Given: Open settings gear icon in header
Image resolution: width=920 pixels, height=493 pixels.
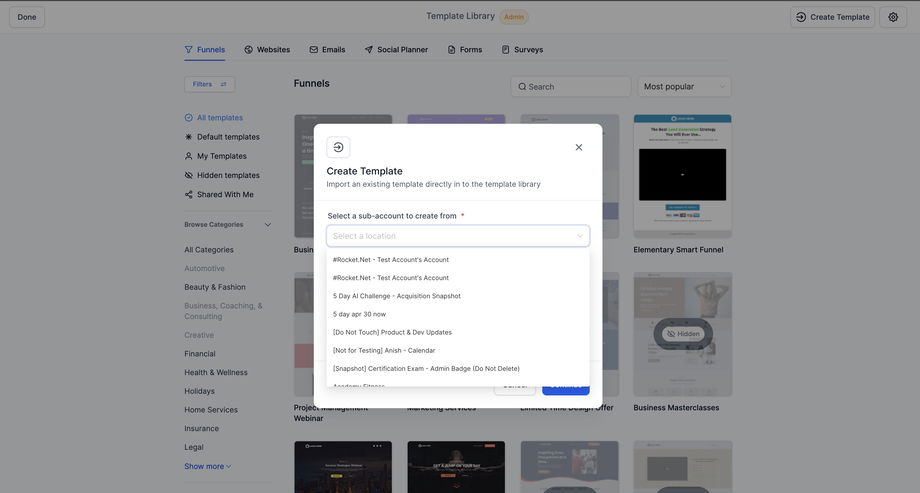Looking at the screenshot, I should [893, 17].
